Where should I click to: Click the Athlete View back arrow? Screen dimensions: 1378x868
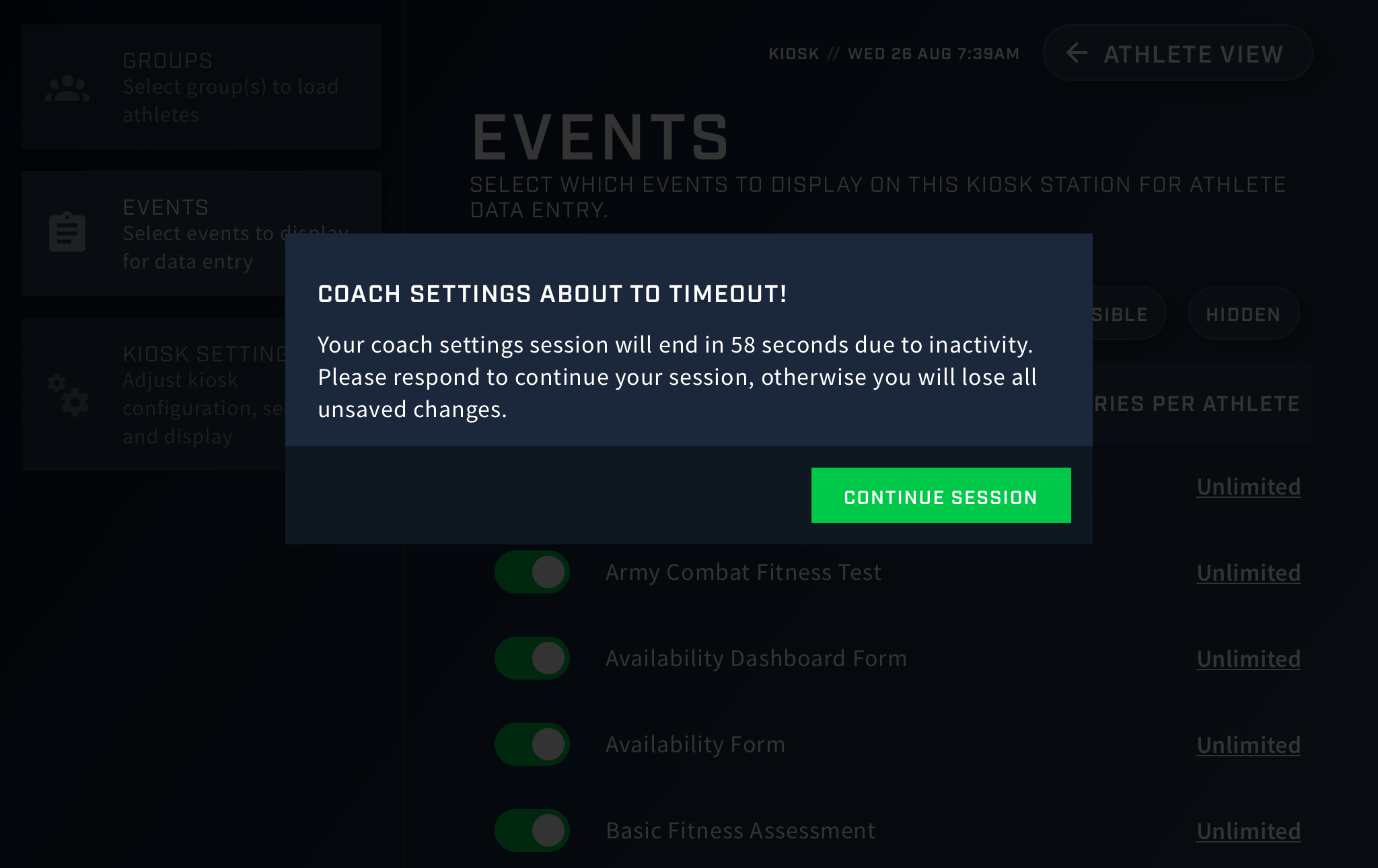tap(1077, 52)
